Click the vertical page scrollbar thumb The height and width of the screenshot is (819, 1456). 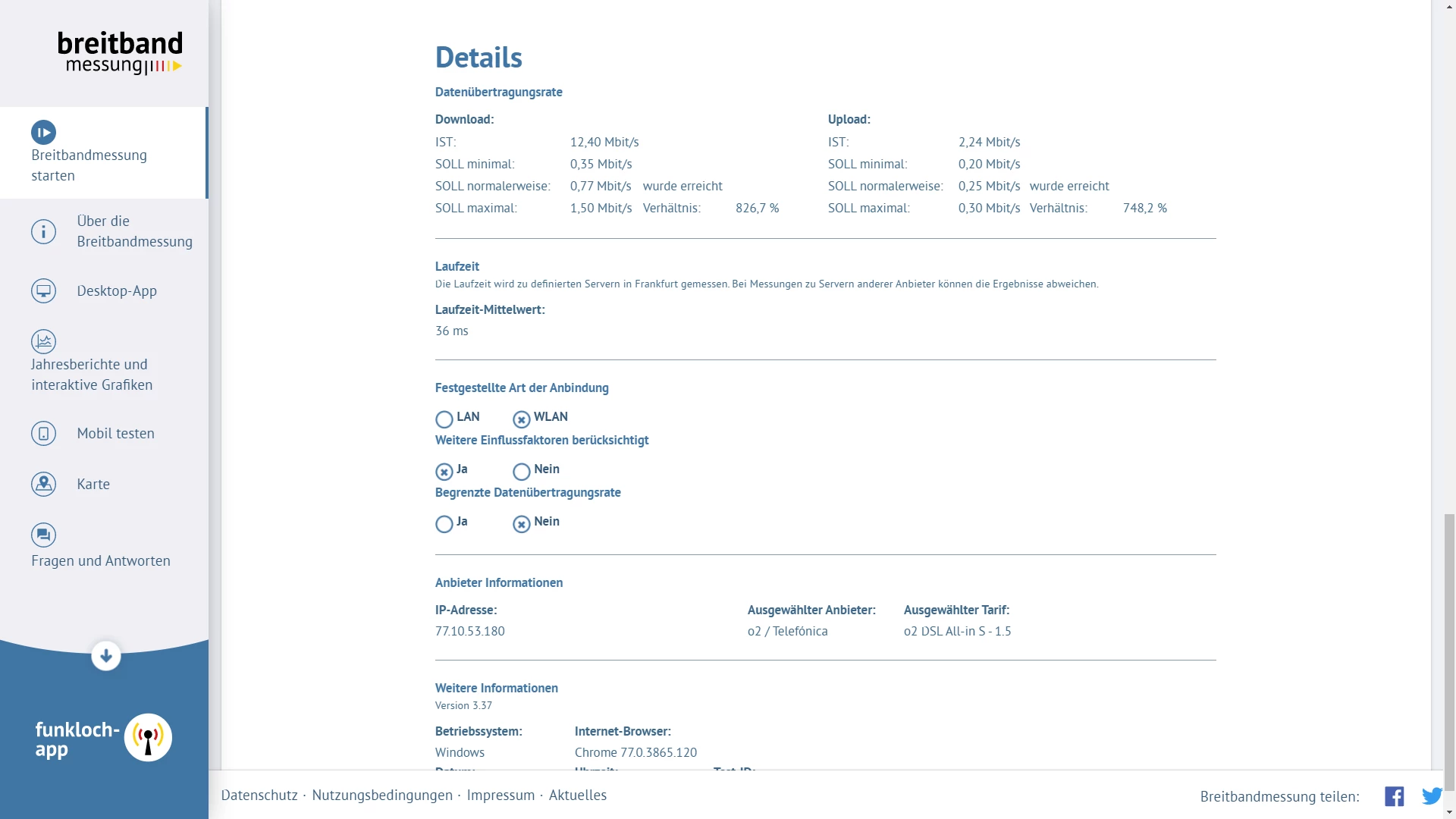pos(1449,652)
